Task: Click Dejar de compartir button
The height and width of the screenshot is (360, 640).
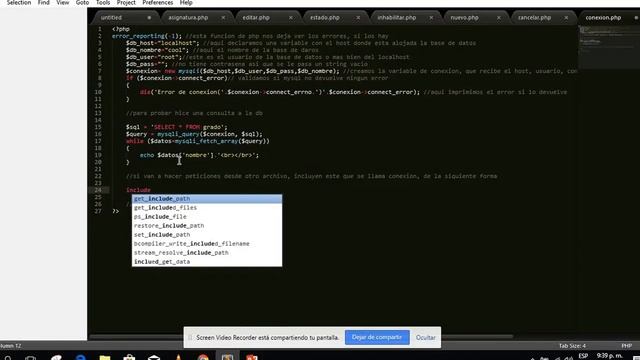Action: [x=377, y=337]
